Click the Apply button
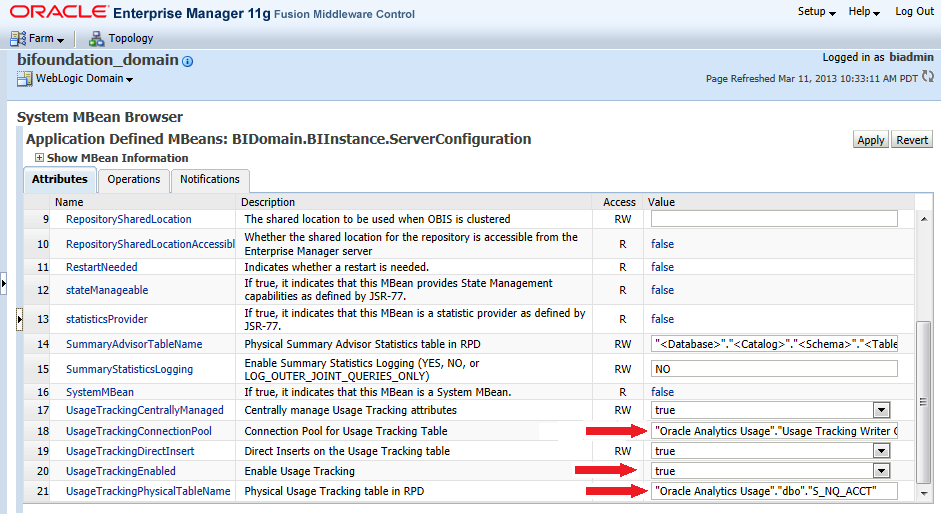Image resolution: width=941 pixels, height=514 pixels. (x=871, y=140)
